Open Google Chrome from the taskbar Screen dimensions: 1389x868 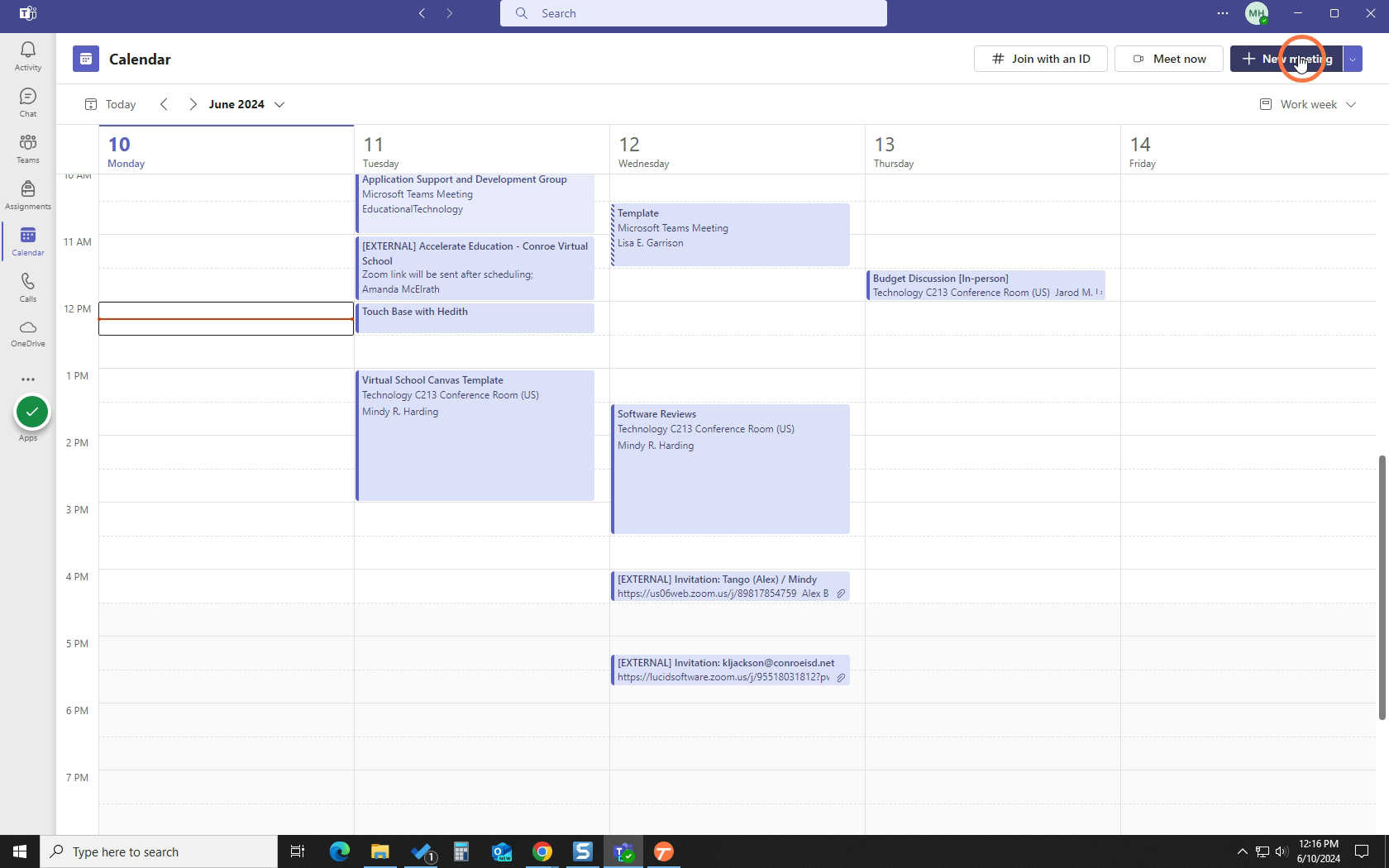[542, 851]
